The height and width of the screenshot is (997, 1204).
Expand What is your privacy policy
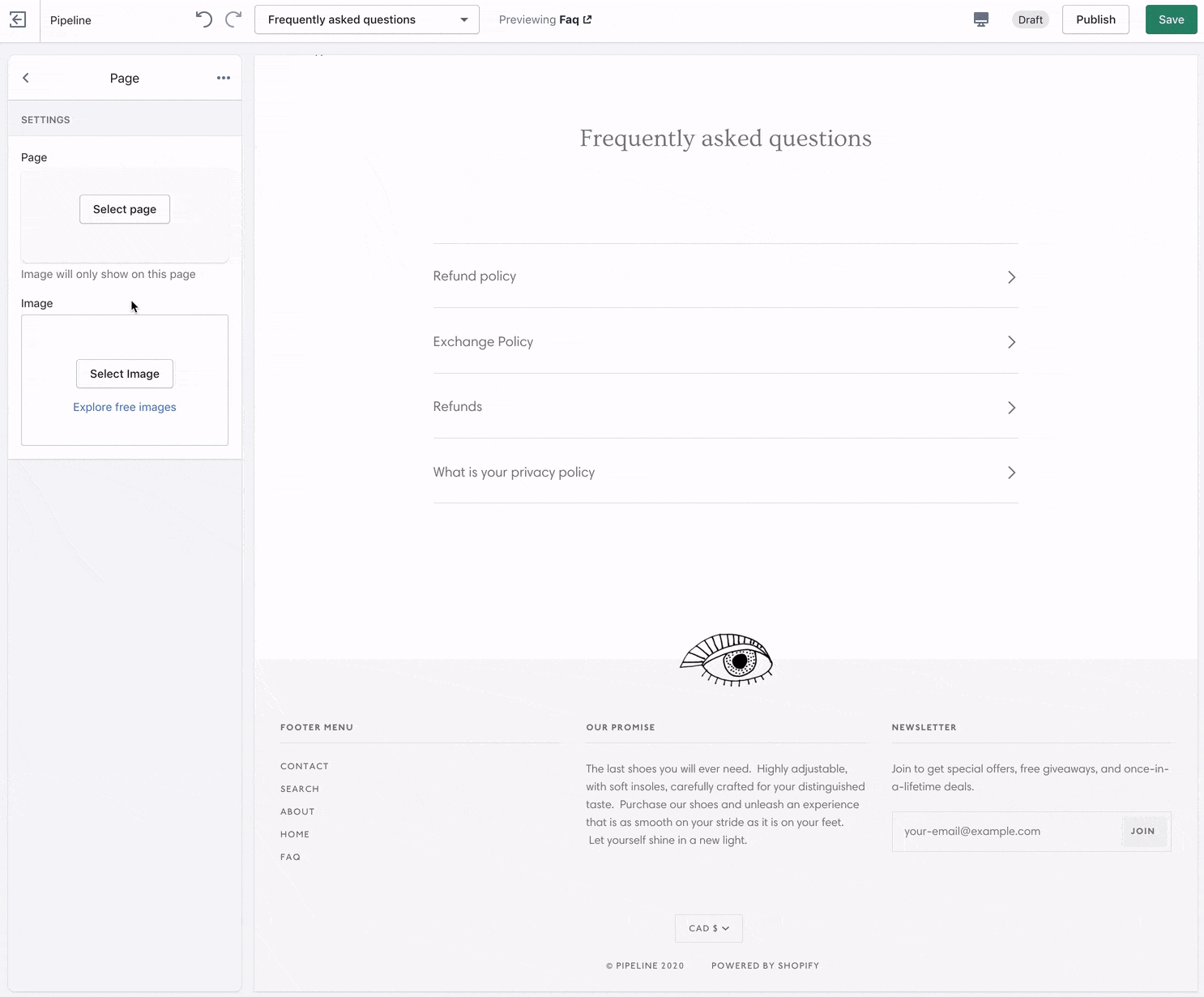[725, 473]
